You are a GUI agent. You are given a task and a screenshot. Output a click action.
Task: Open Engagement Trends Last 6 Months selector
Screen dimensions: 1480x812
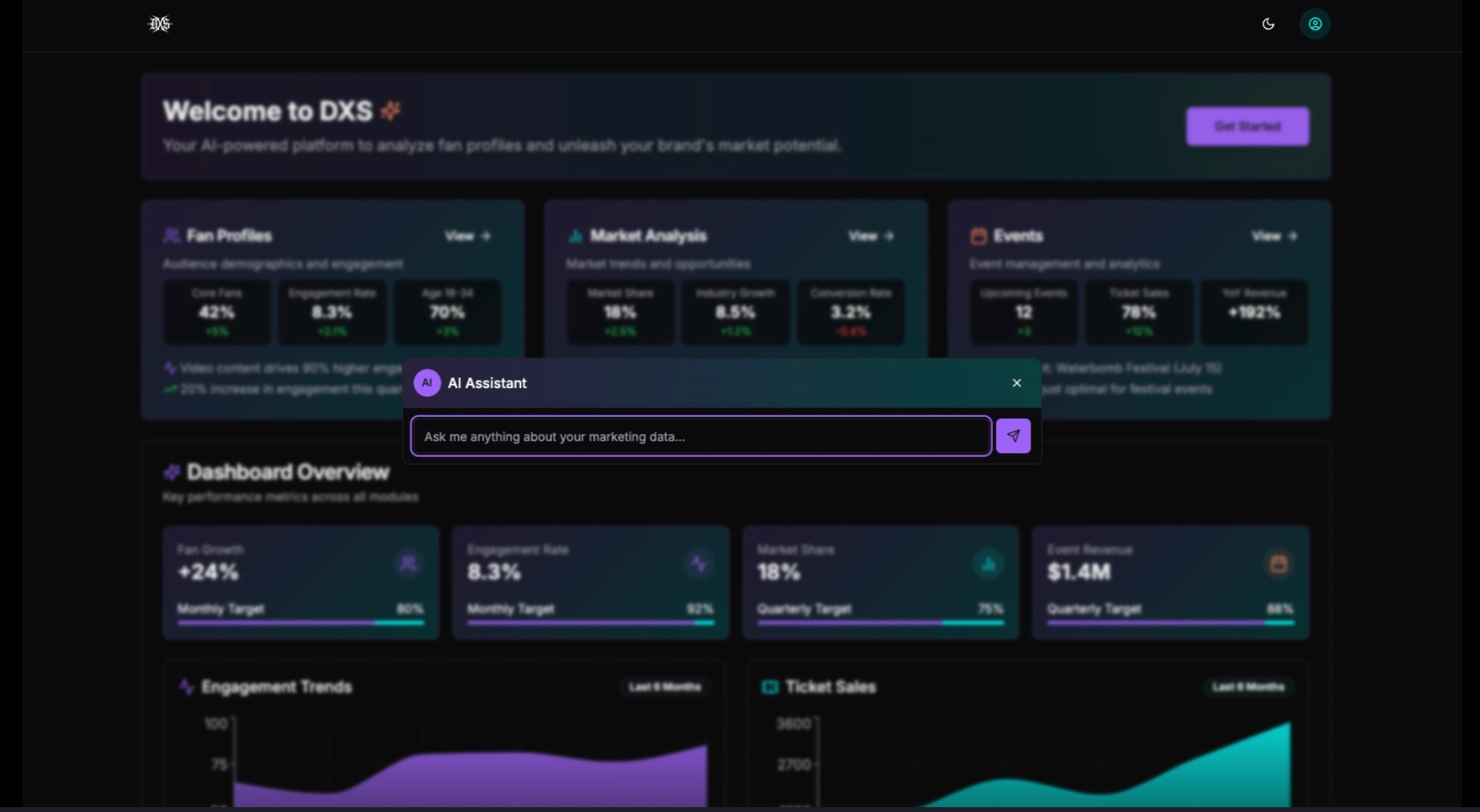click(x=664, y=687)
